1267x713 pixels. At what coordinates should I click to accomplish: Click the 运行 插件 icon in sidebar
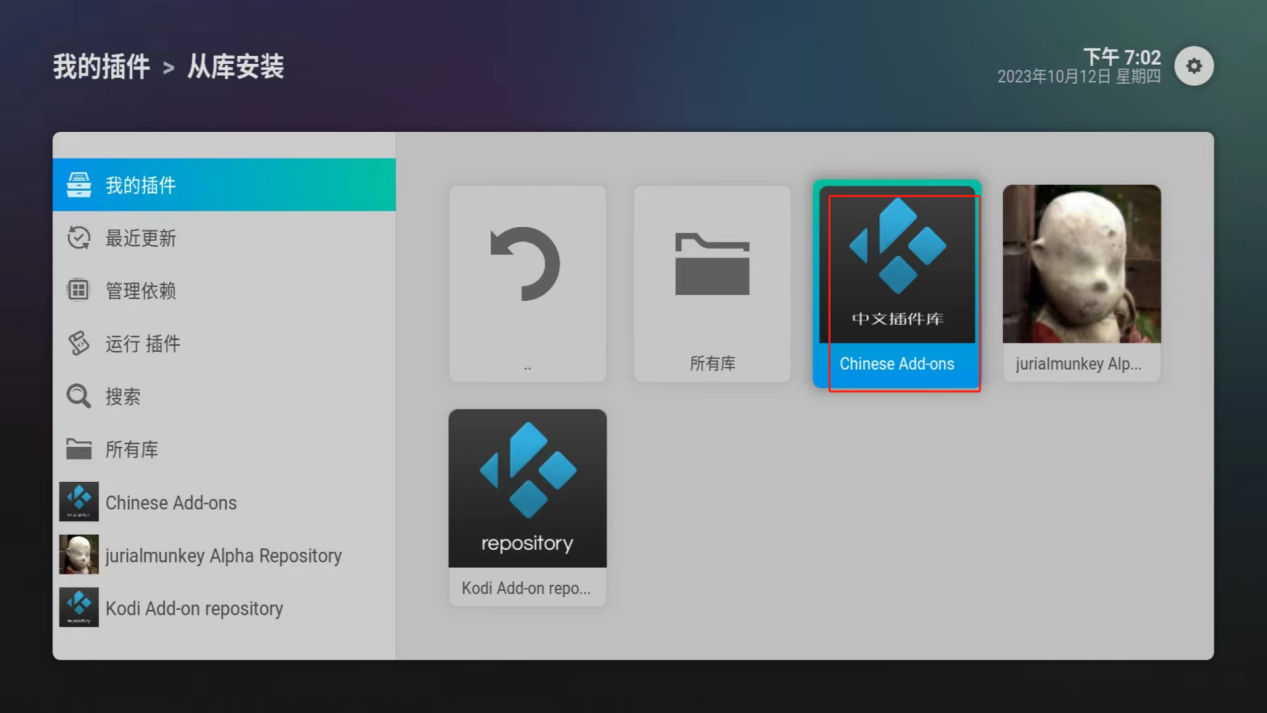pos(78,344)
